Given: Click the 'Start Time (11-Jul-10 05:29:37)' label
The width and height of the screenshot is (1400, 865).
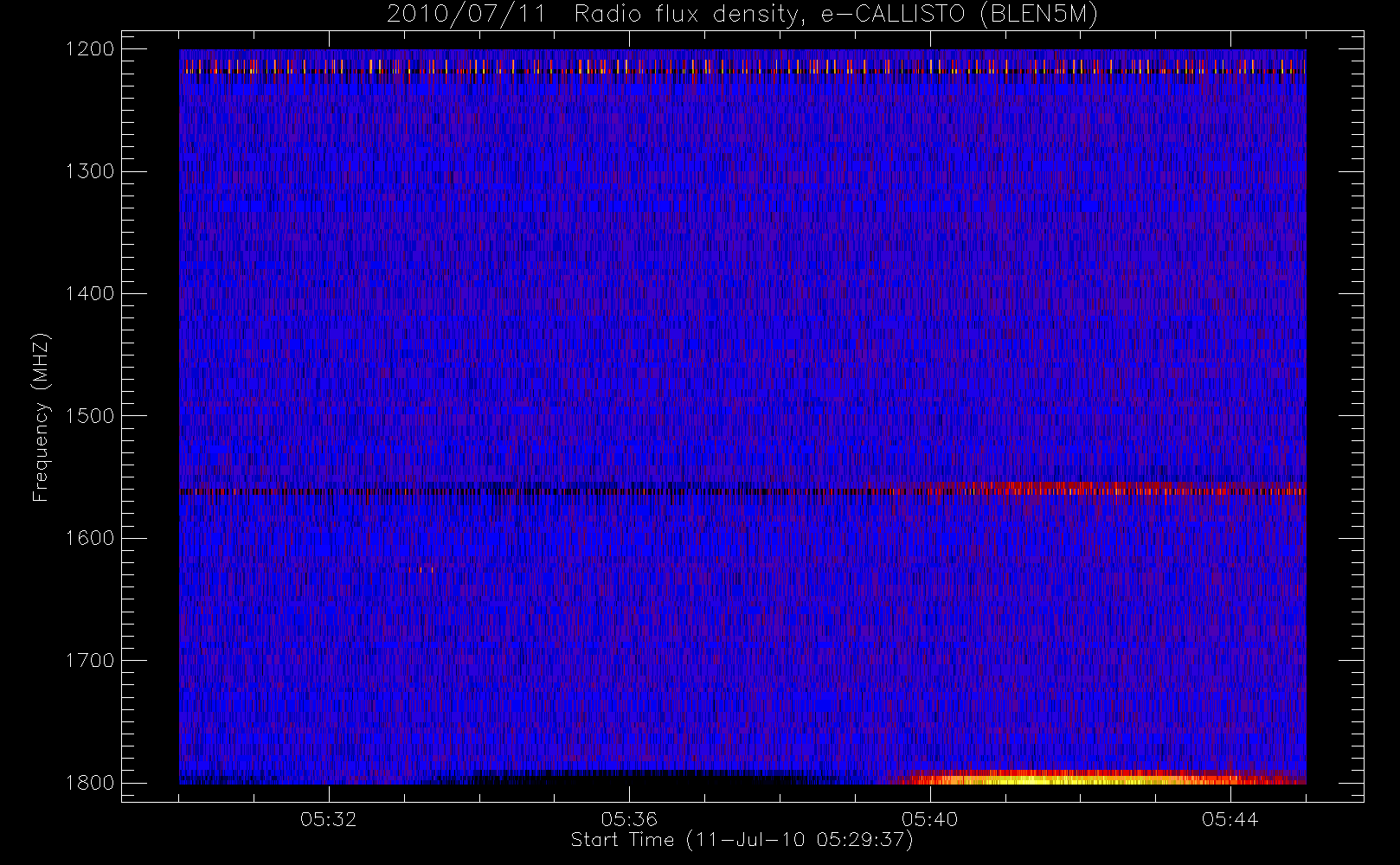Looking at the screenshot, I should pyautogui.click(x=742, y=840).
